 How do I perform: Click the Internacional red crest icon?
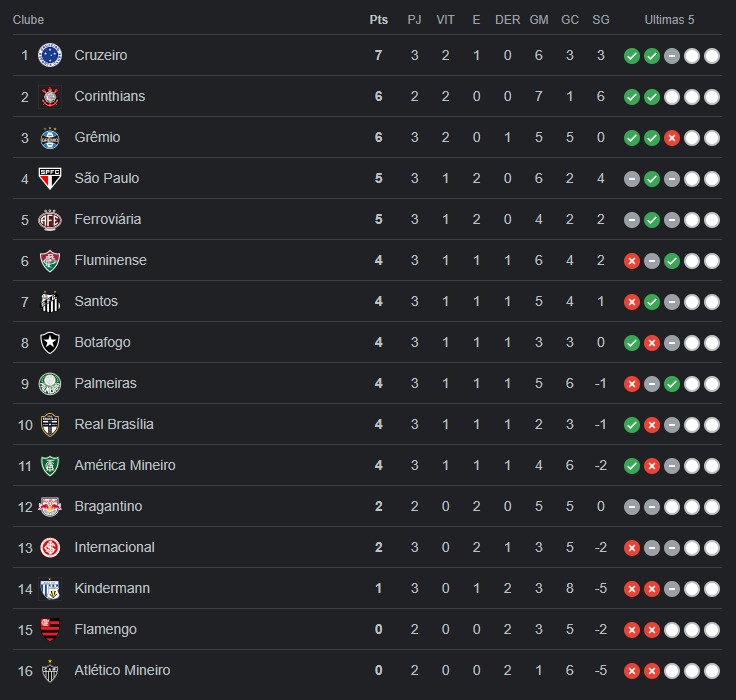pyautogui.click(x=50, y=547)
